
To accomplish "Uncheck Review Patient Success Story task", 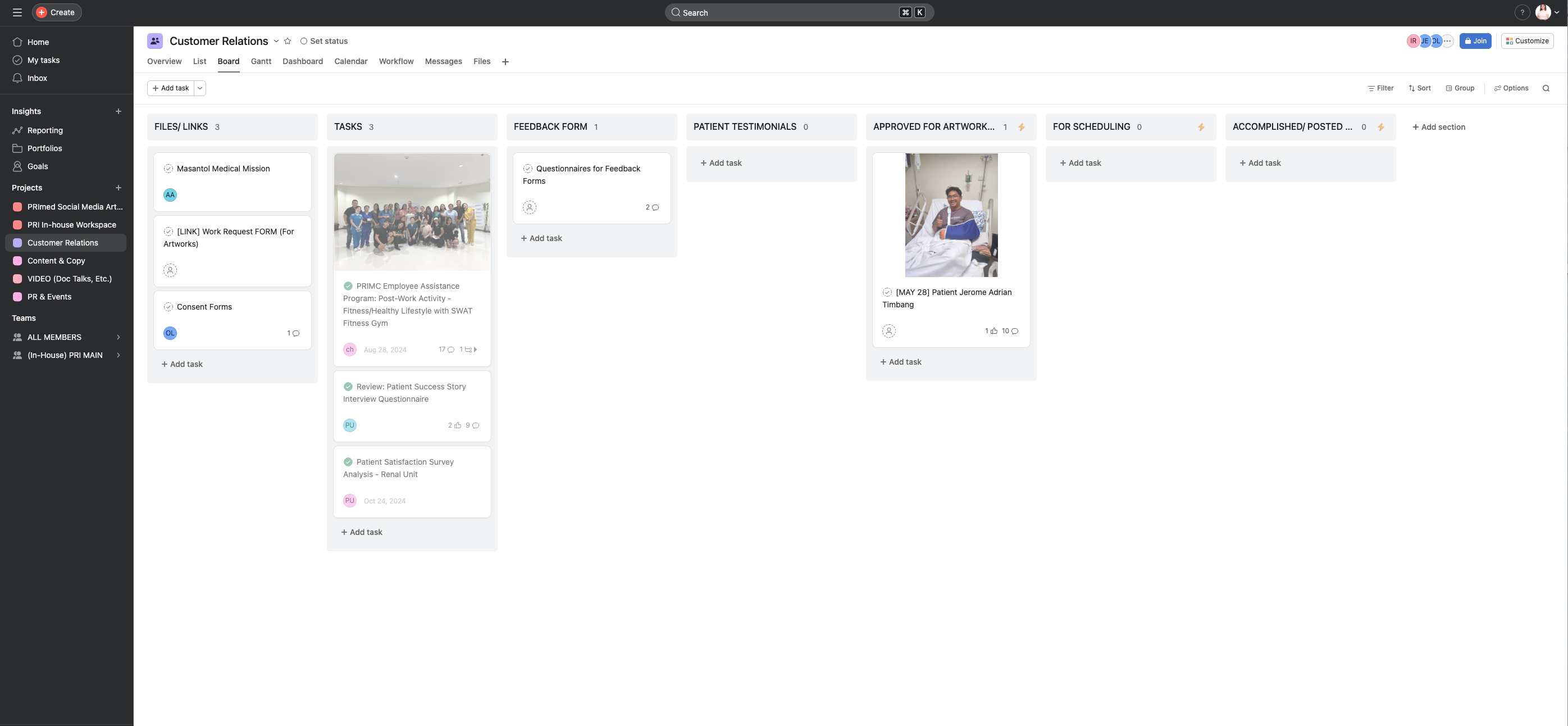I will [x=348, y=387].
